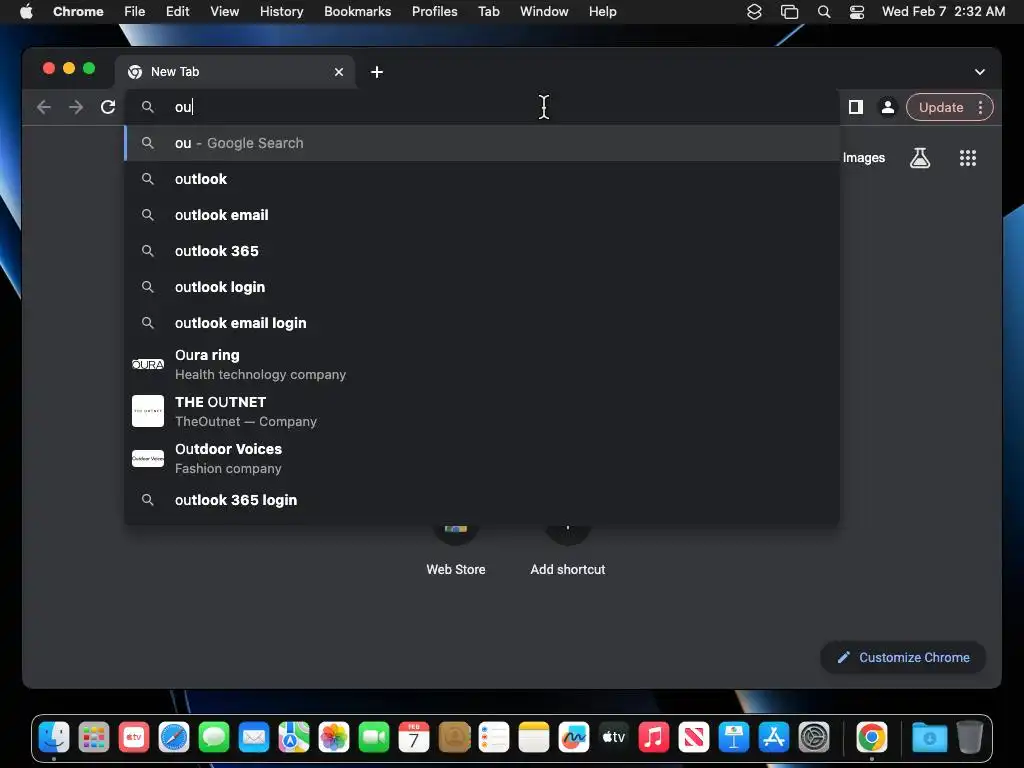Open the side panel icon
The height and width of the screenshot is (768, 1024).
(x=856, y=107)
